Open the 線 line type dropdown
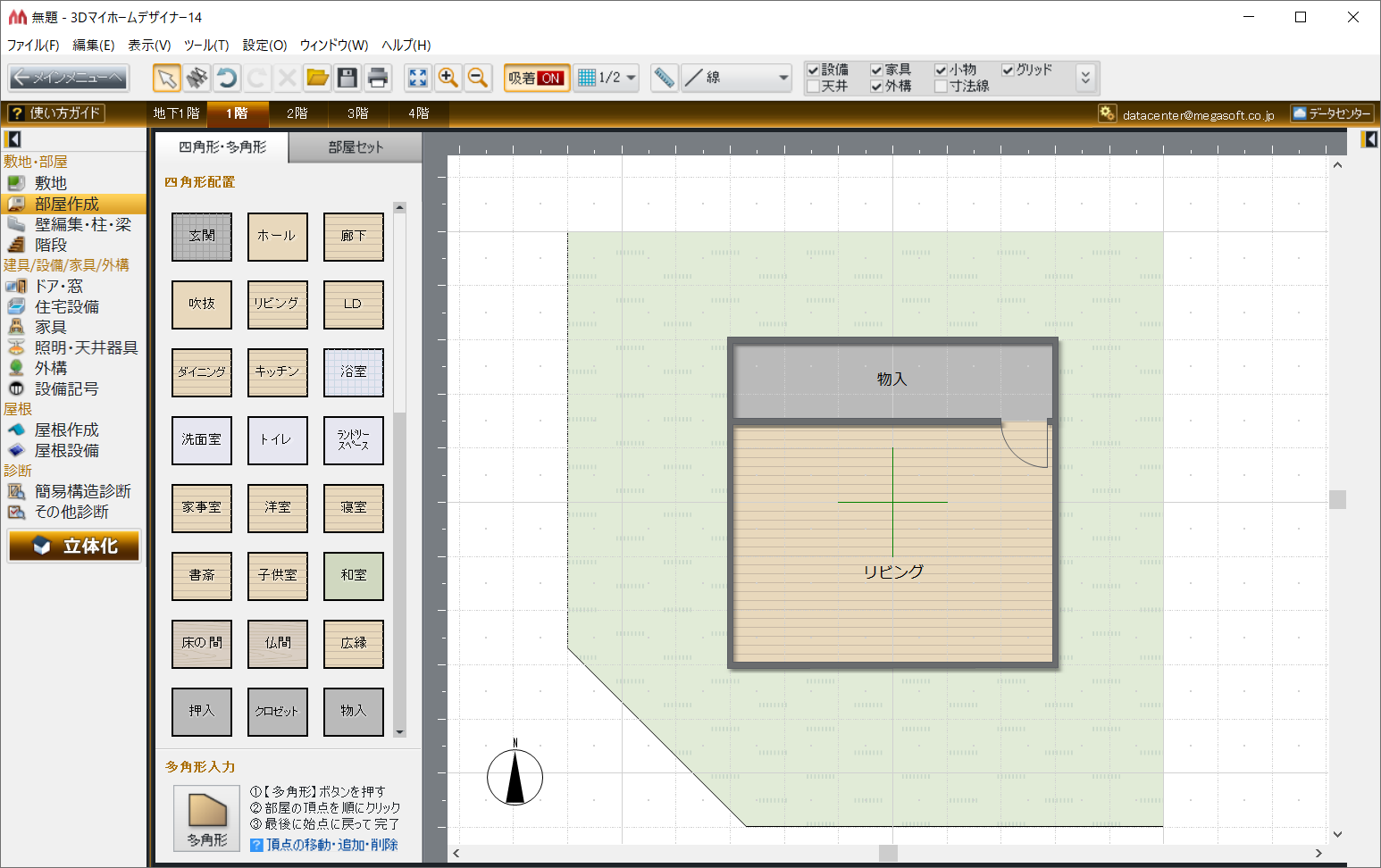 pos(783,79)
